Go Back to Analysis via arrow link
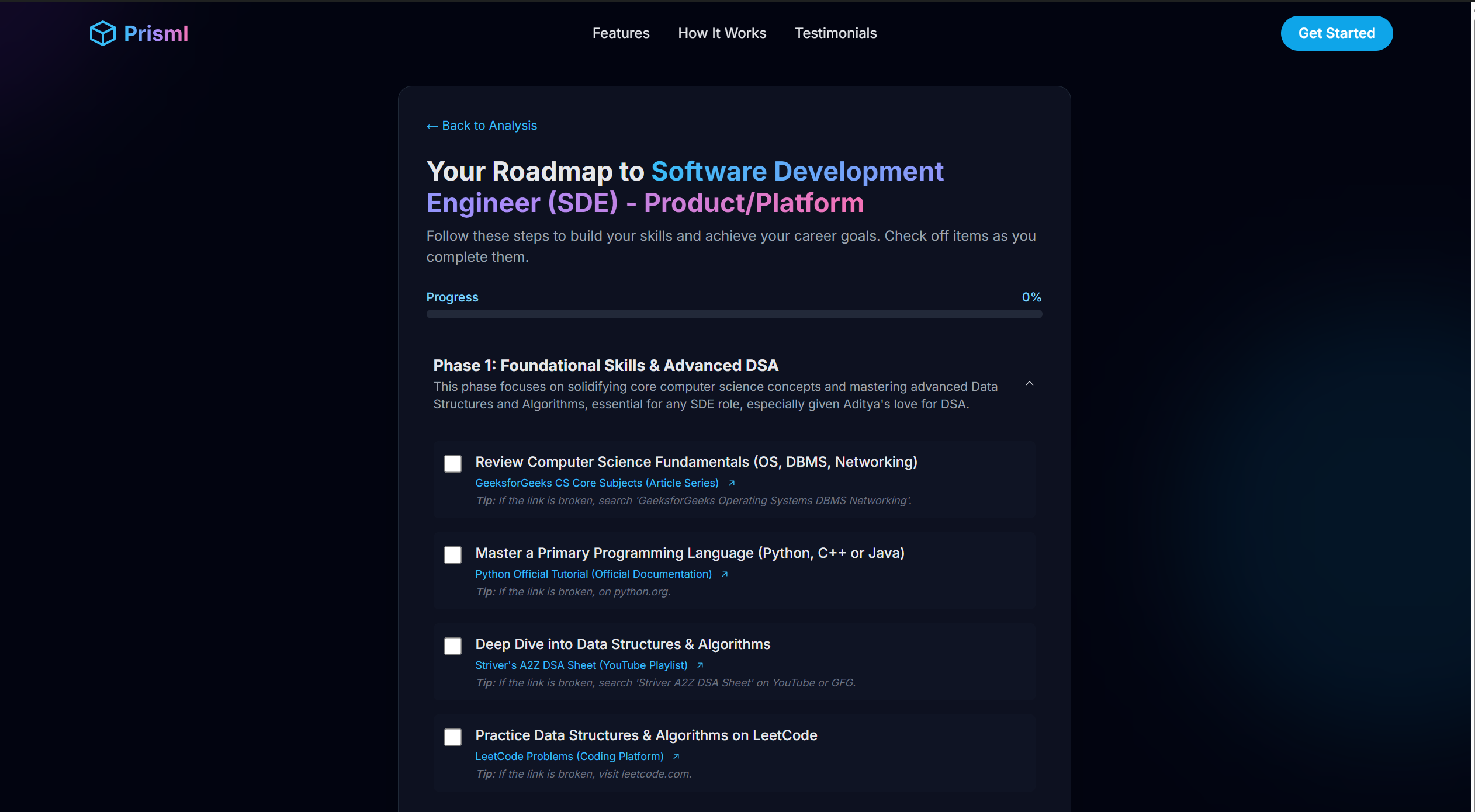This screenshot has width=1475, height=812. click(482, 126)
